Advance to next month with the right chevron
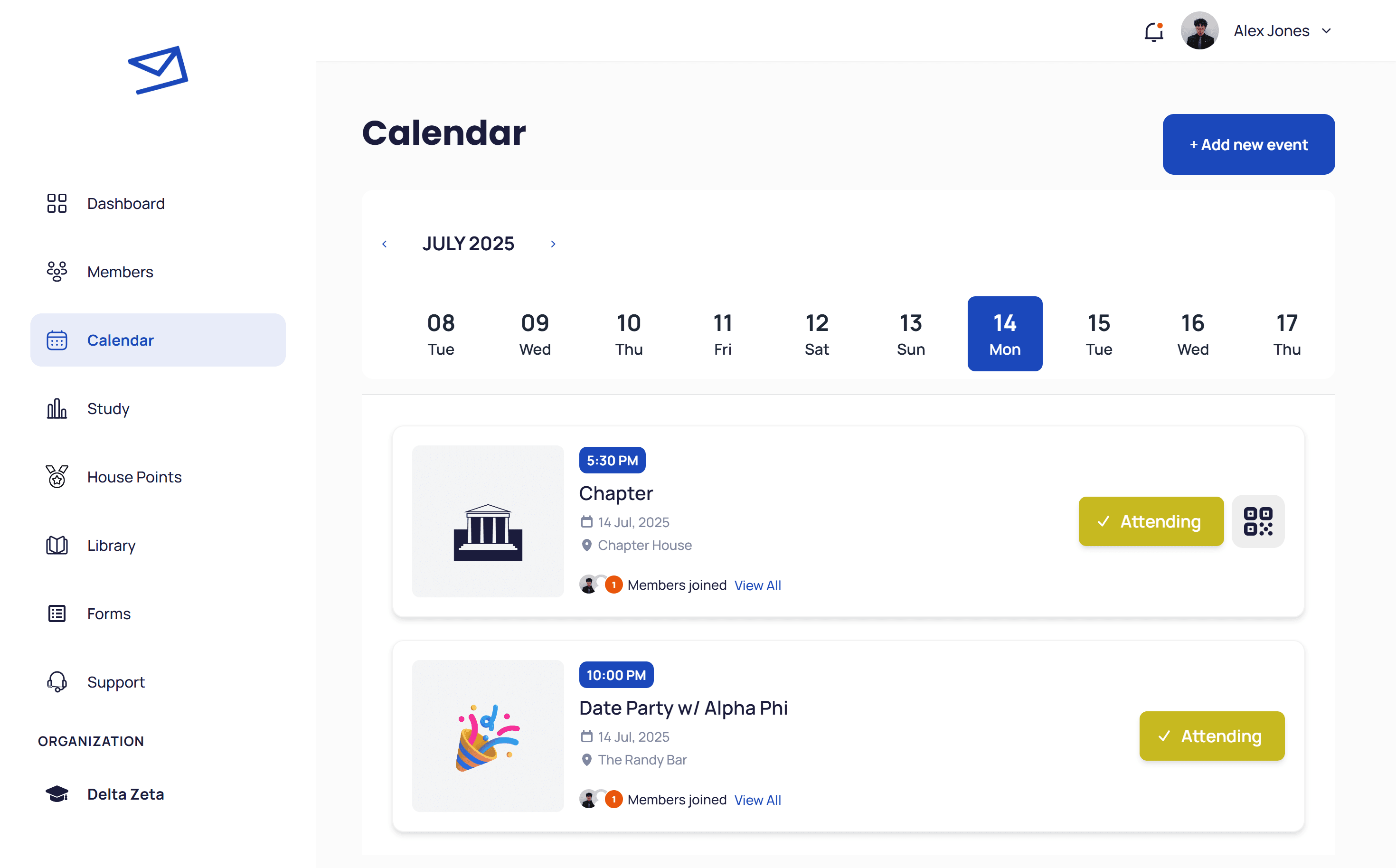1396x868 pixels. [553, 244]
